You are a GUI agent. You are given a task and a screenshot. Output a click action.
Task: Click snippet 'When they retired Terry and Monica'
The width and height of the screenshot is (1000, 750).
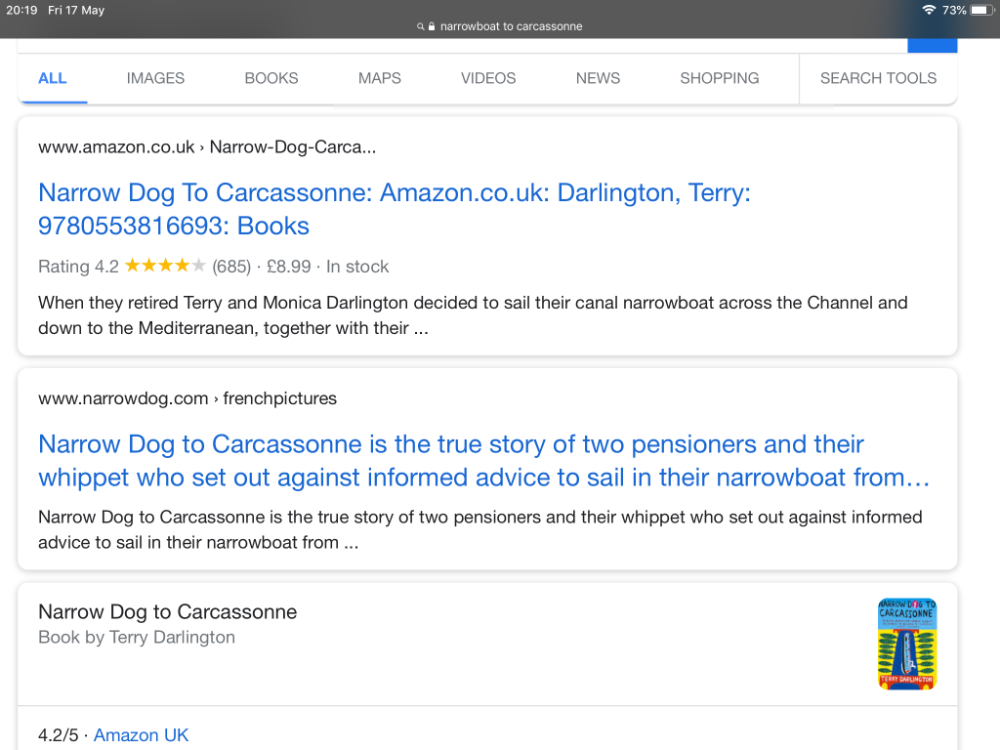(473, 315)
